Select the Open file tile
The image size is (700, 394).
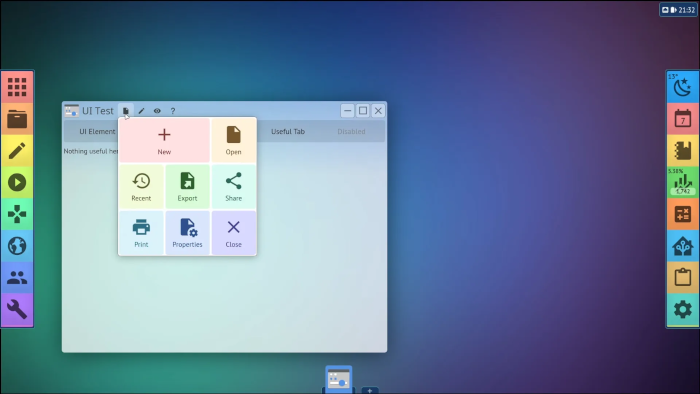click(x=233, y=140)
